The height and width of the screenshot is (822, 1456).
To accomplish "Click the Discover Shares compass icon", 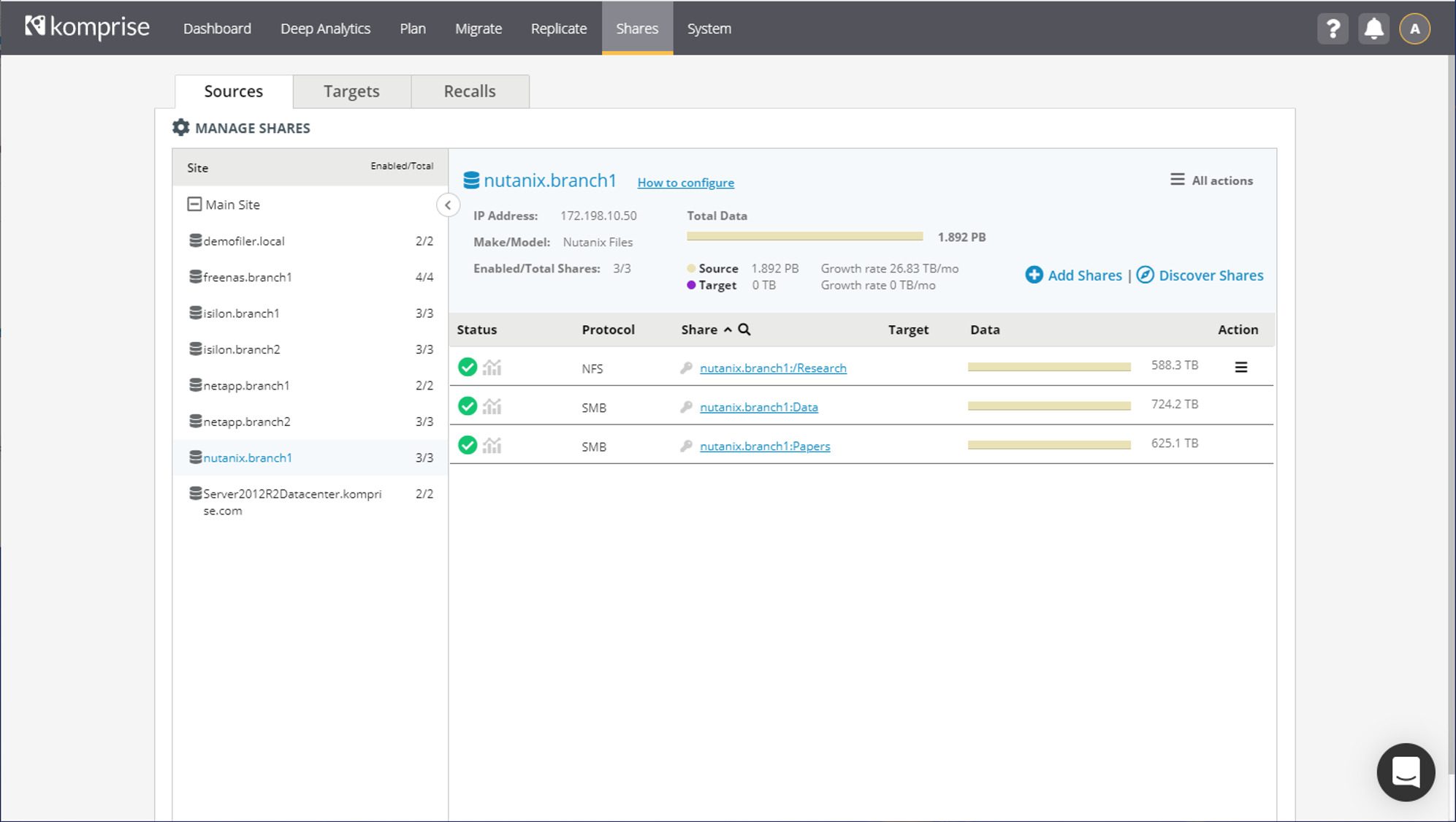I will coord(1146,275).
